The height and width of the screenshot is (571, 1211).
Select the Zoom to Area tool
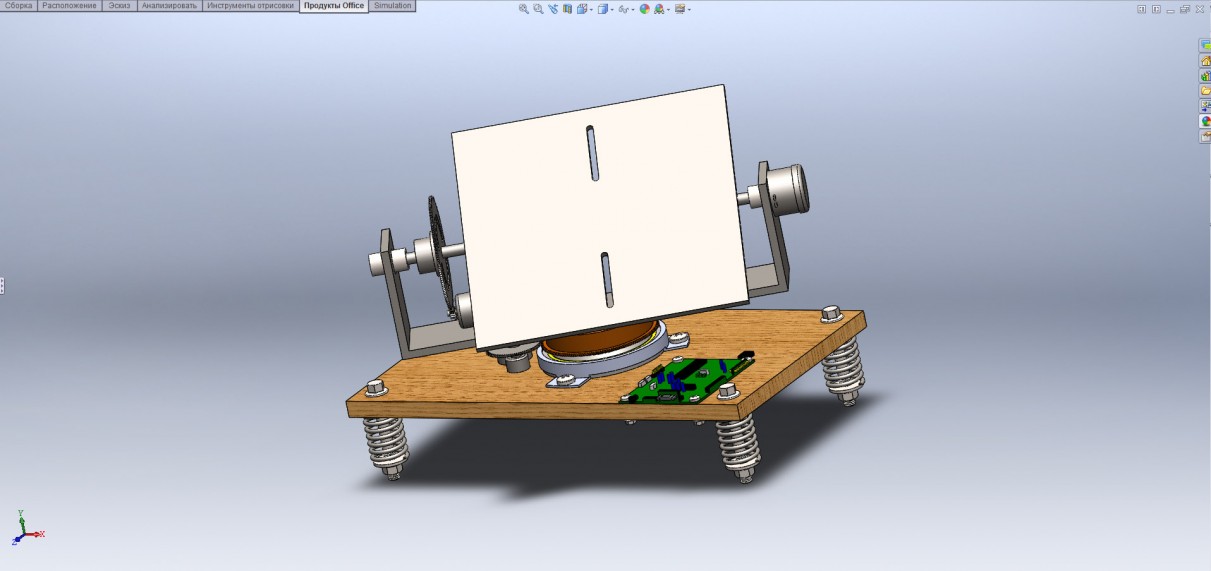(538, 9)
